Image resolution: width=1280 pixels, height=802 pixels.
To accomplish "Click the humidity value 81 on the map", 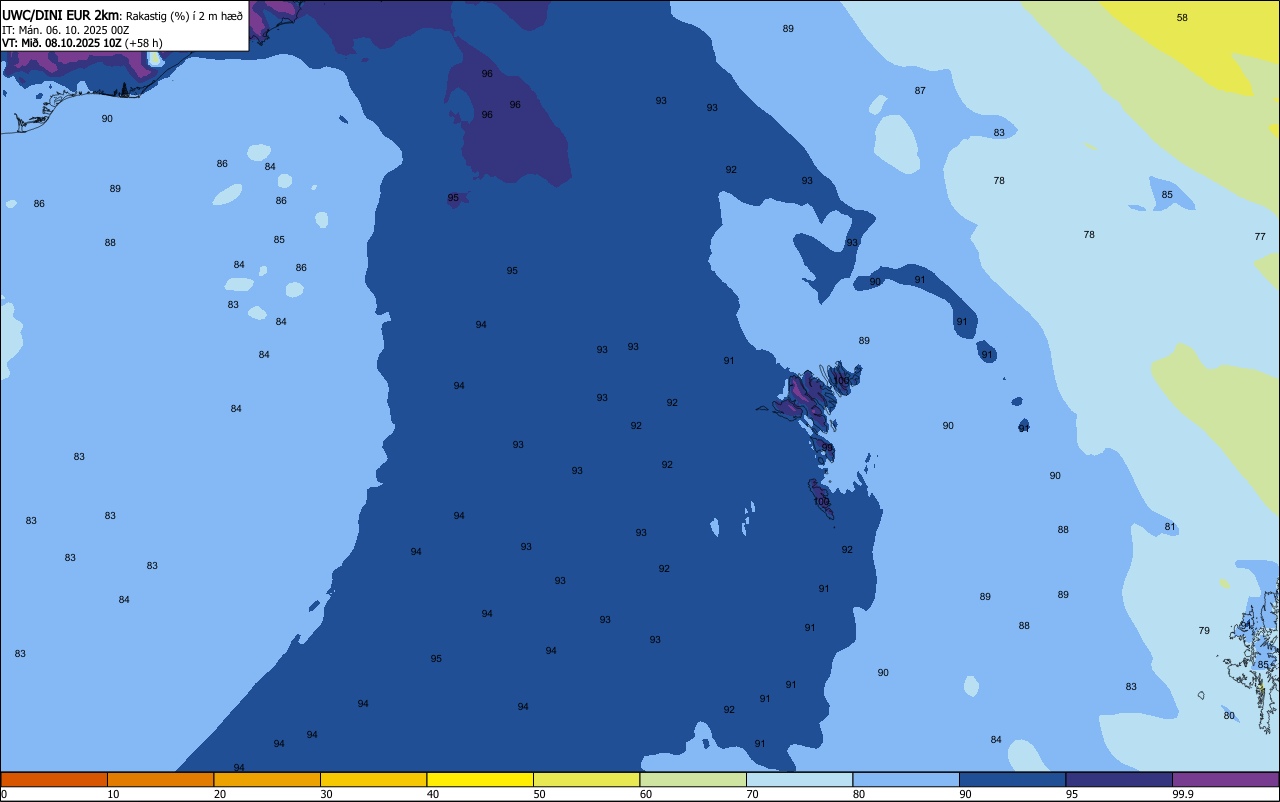I will point(1170,527).
